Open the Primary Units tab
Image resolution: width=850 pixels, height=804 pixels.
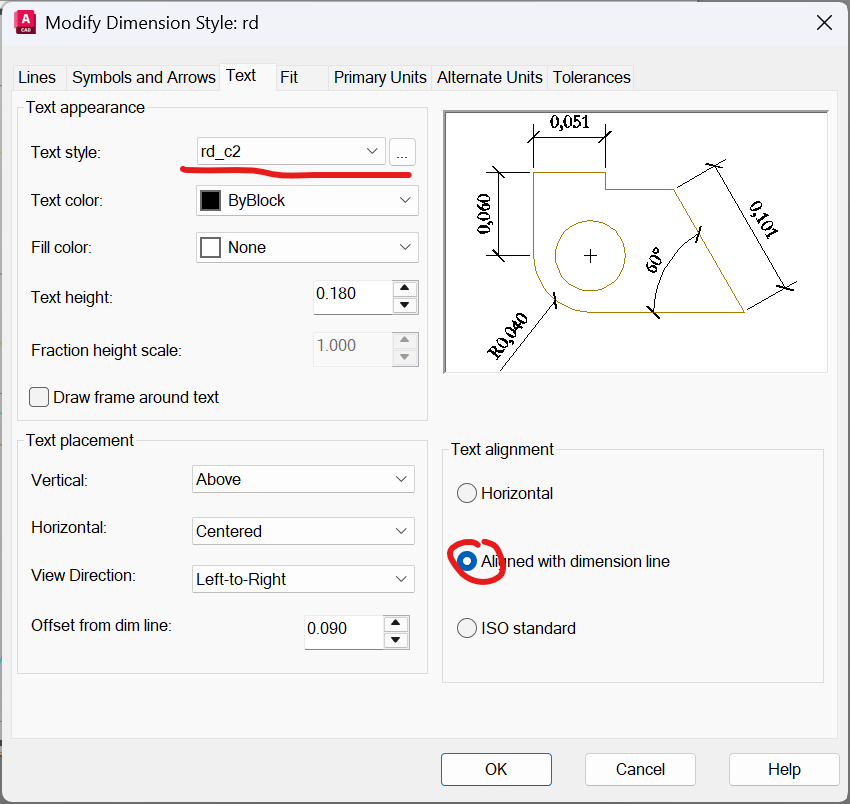[380, 77]
